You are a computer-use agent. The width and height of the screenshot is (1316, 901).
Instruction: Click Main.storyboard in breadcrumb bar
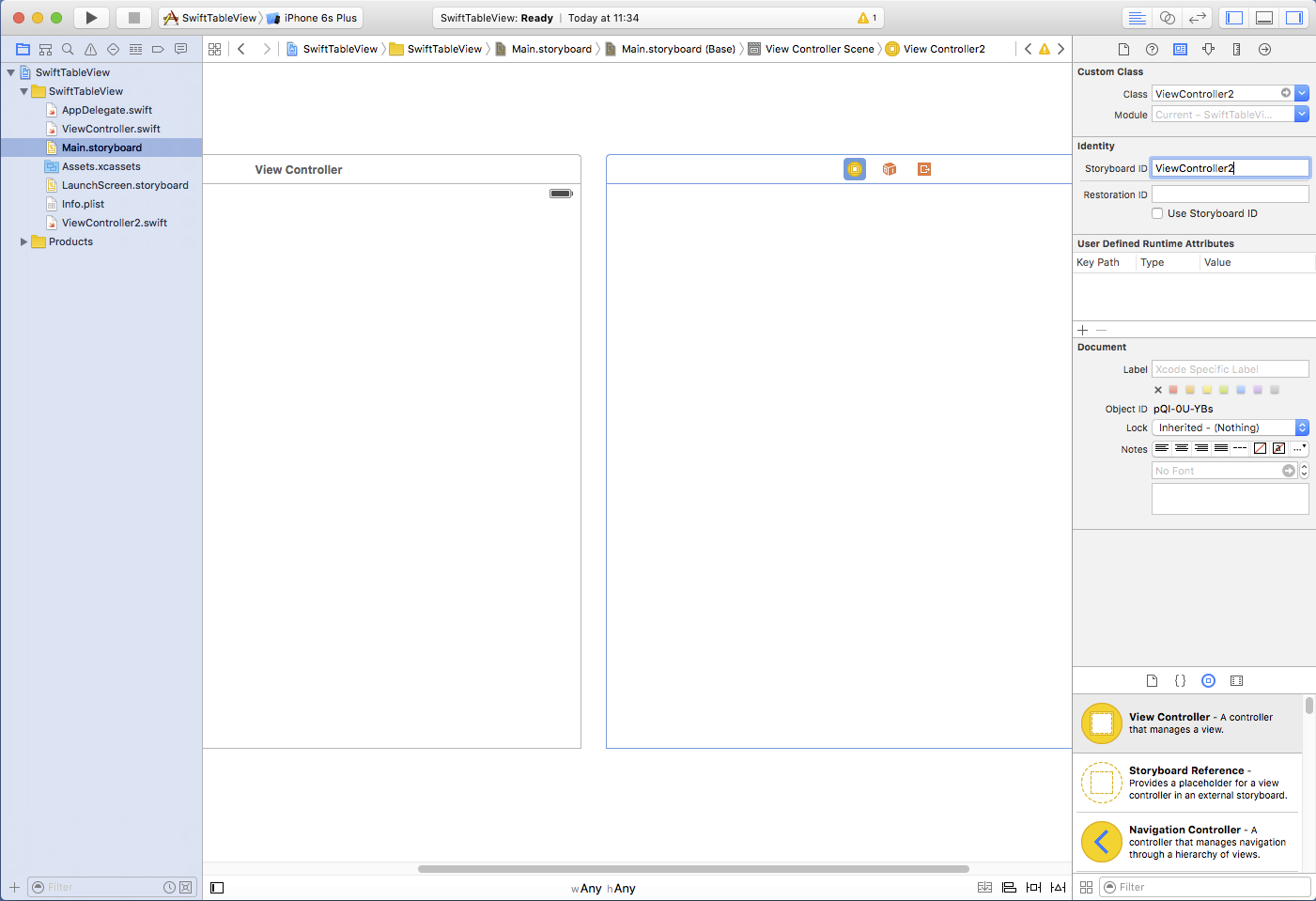pos(551,49)
